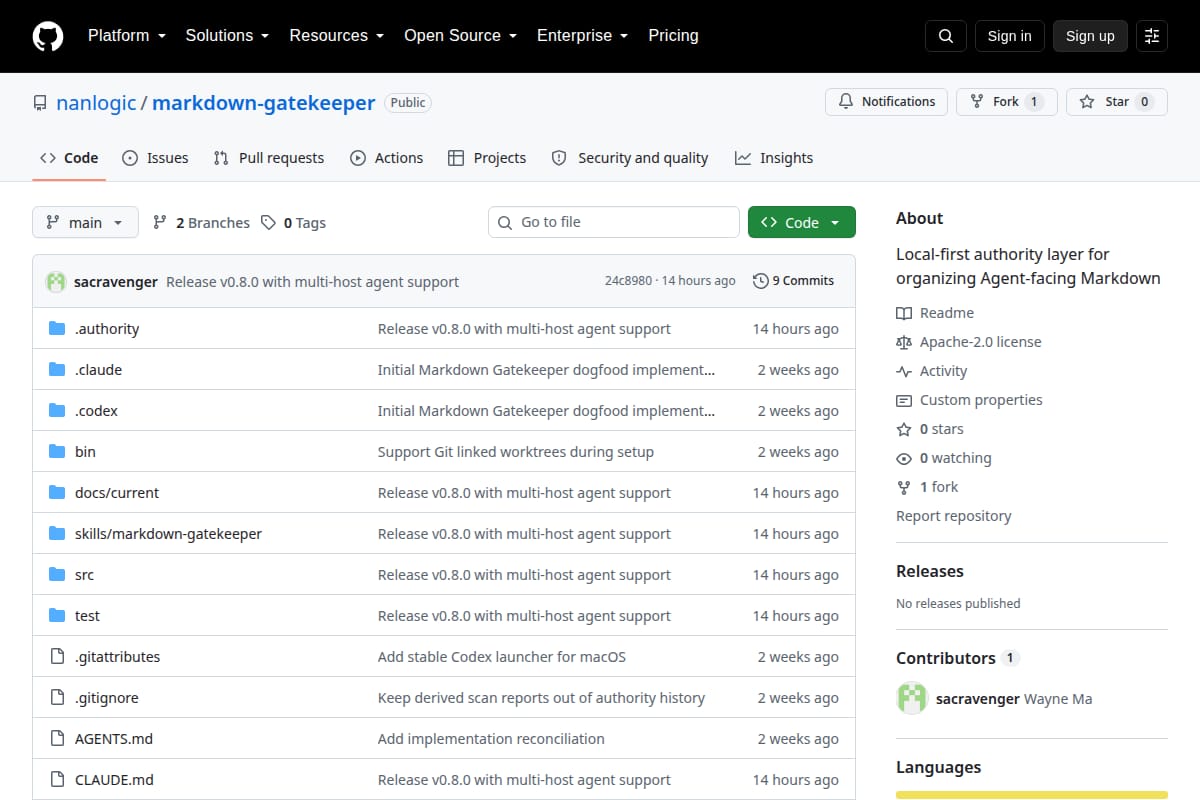
Task: Open the green Code dropdown button
Action: pos(802,223)
